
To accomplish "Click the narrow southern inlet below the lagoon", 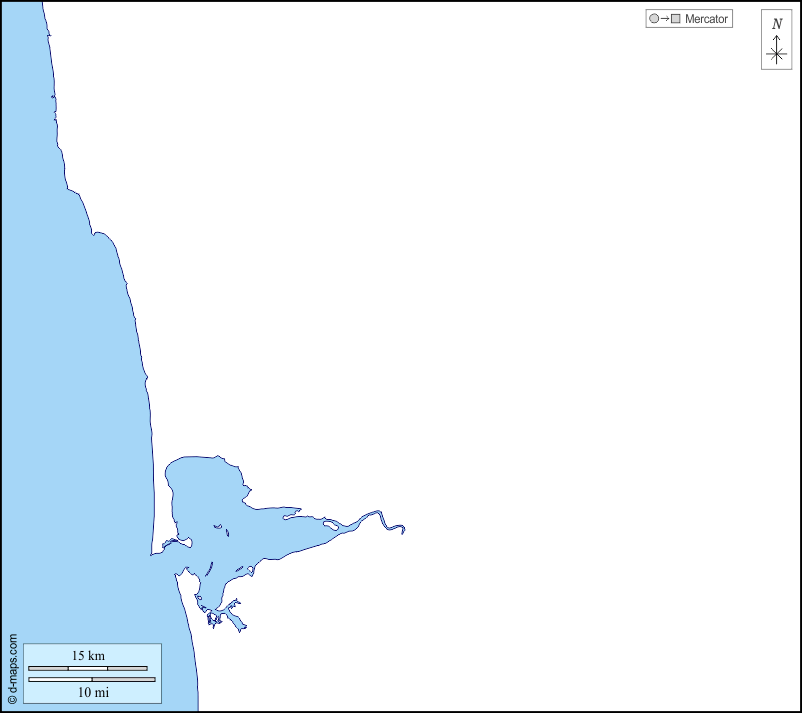I will [x=236, y=619].
